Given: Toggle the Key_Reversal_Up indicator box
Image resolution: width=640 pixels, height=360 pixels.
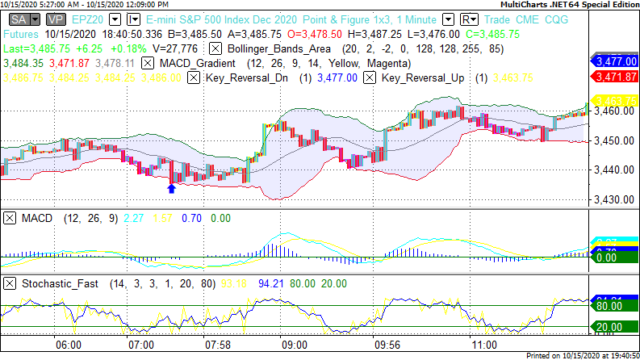Looking at the screenshot, I should 369,78.
